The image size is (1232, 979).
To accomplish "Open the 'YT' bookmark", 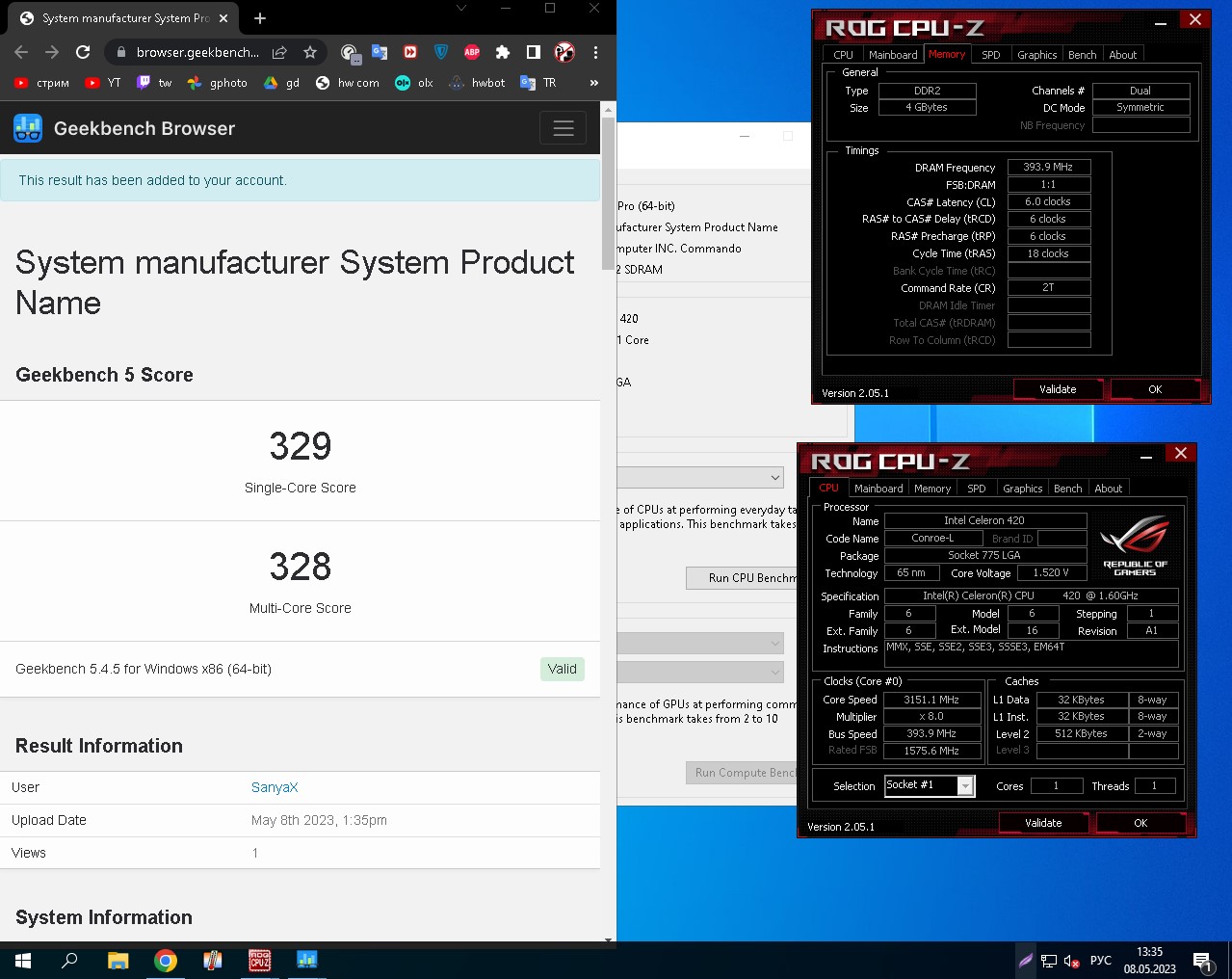I will coord(103,83).
